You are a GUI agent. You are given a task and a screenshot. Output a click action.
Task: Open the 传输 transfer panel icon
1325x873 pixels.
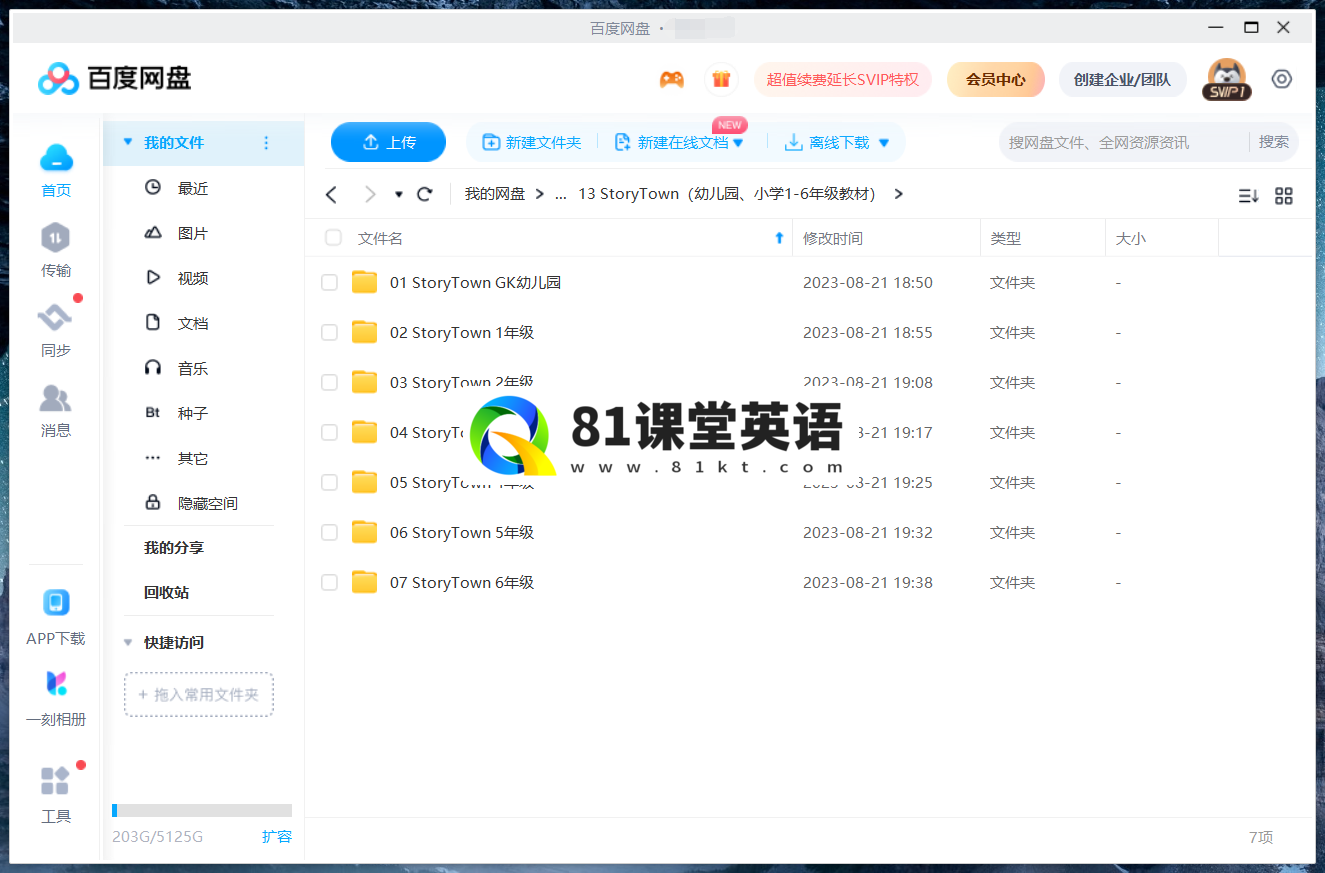click(56, 238)
